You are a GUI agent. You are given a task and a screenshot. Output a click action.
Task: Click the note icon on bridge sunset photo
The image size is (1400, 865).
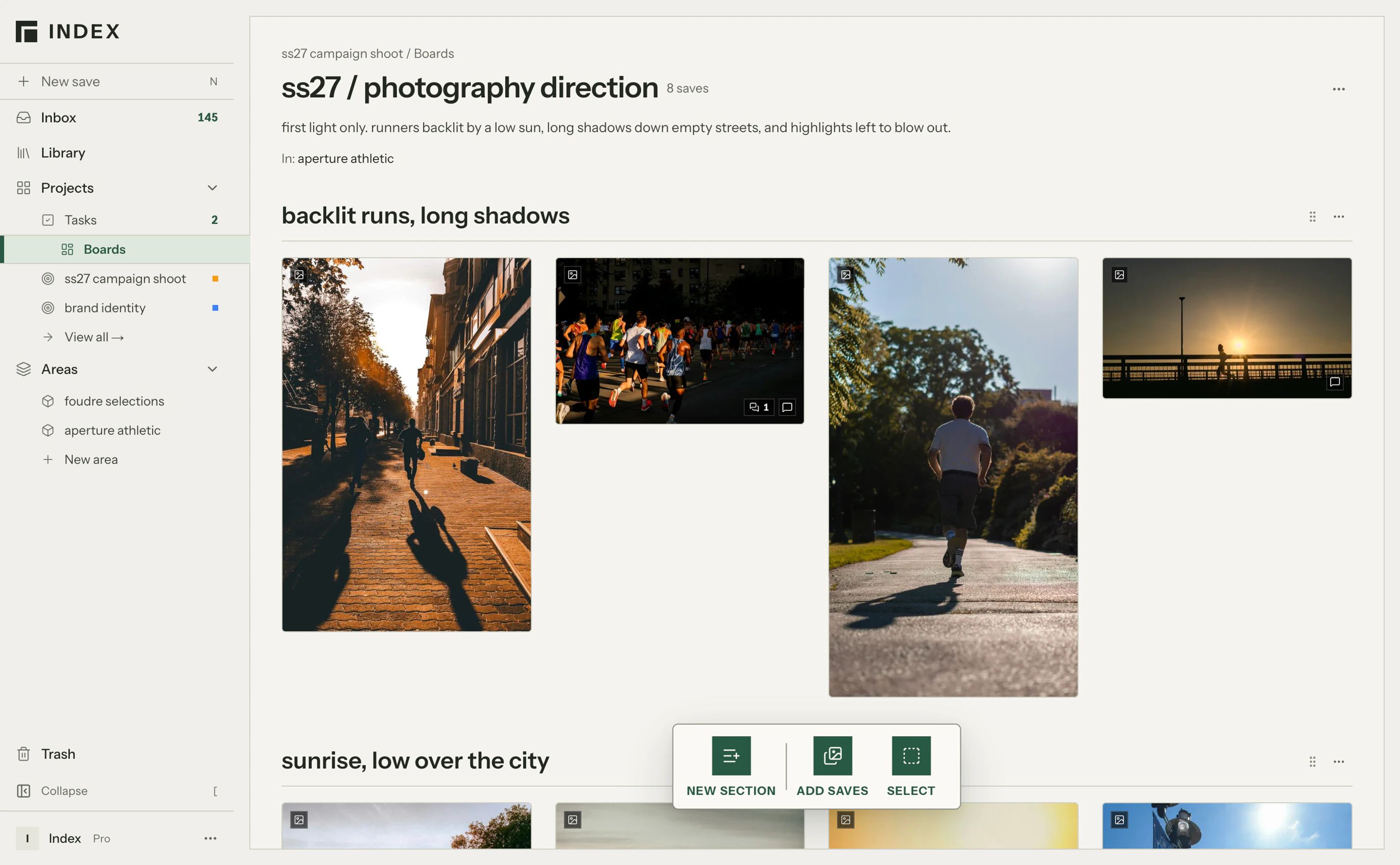coord(1335,381)
